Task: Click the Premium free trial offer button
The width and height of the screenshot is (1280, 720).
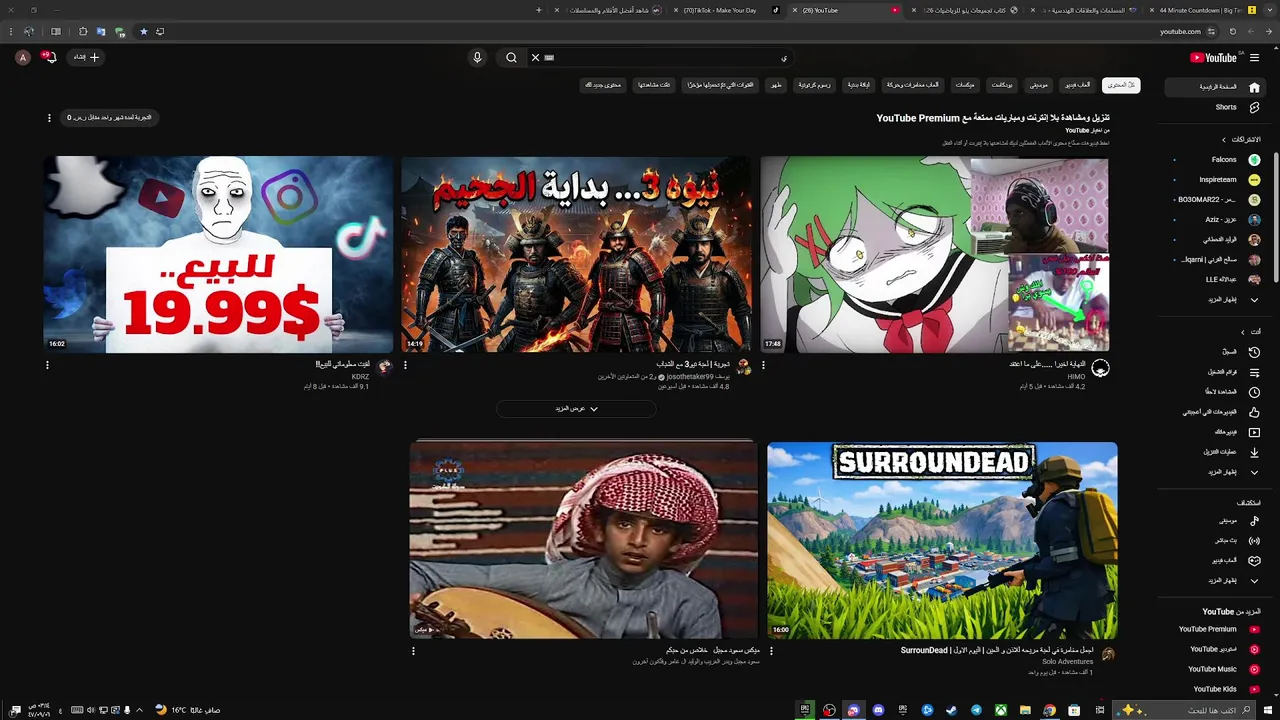Action: tap(109, 118)
